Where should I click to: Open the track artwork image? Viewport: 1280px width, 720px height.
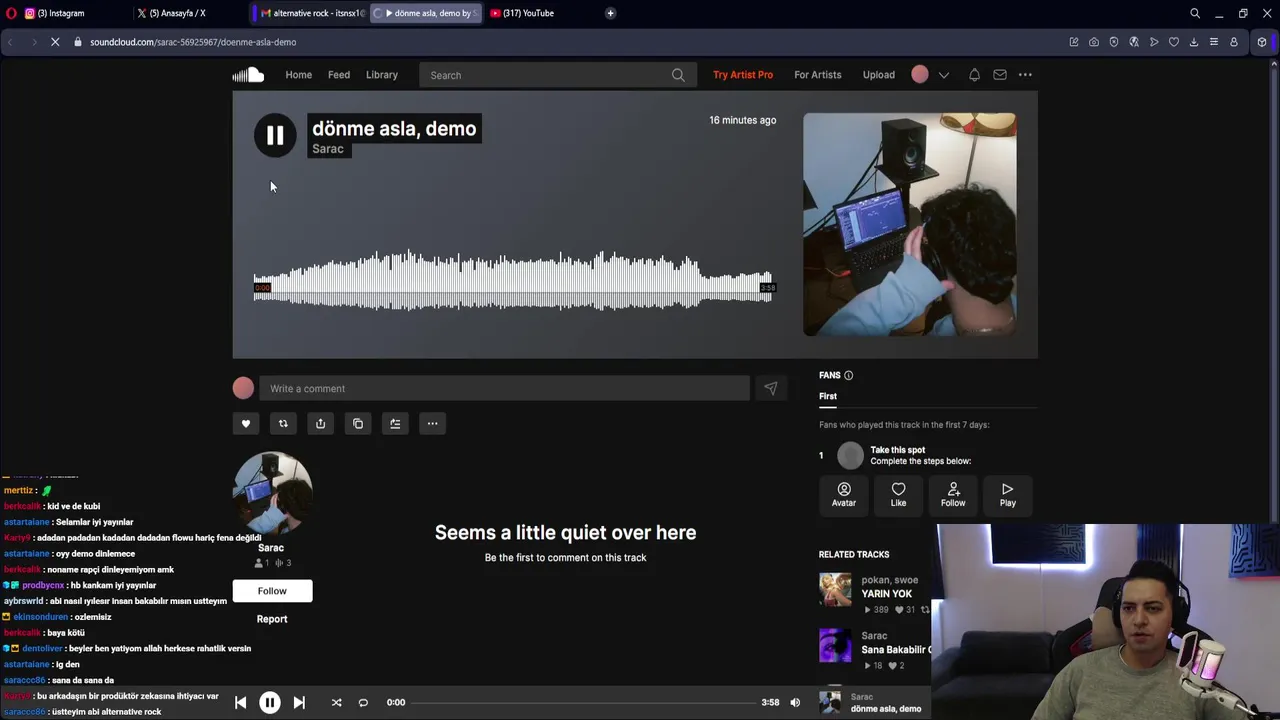tap(910, 224)
